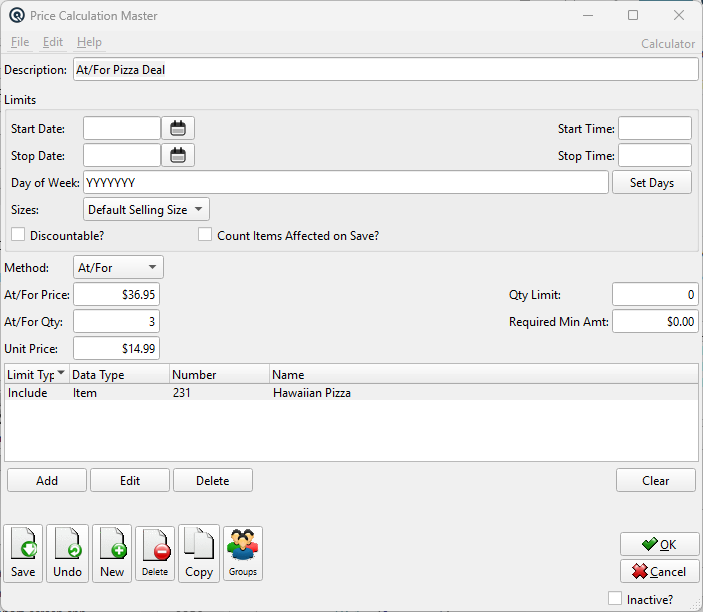Enable the Discountable? checkbox
Screen dimensions: 703x612
pyautogui.click(x=18, y=234)
